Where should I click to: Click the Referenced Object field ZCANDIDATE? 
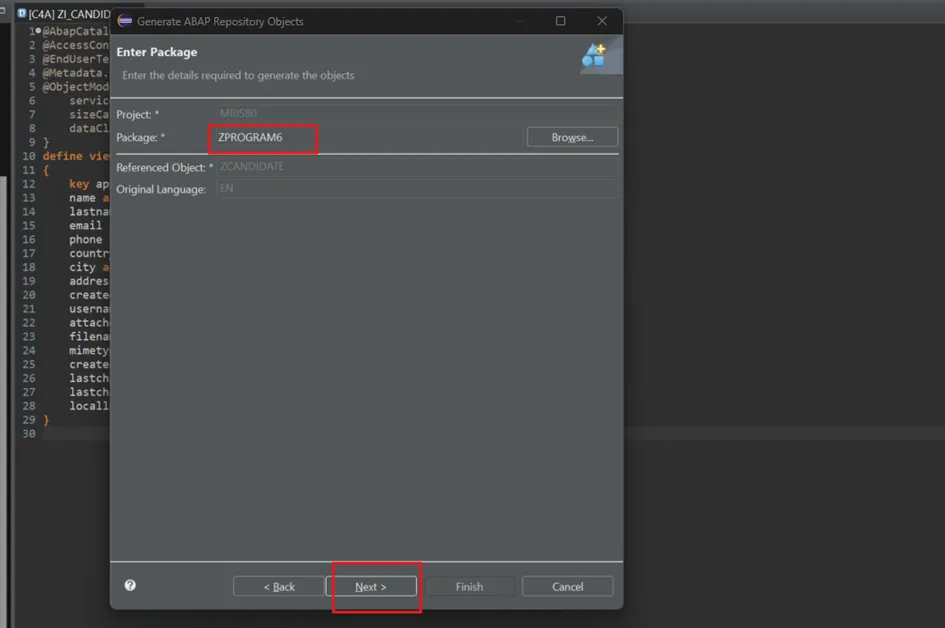coord(418,167)
